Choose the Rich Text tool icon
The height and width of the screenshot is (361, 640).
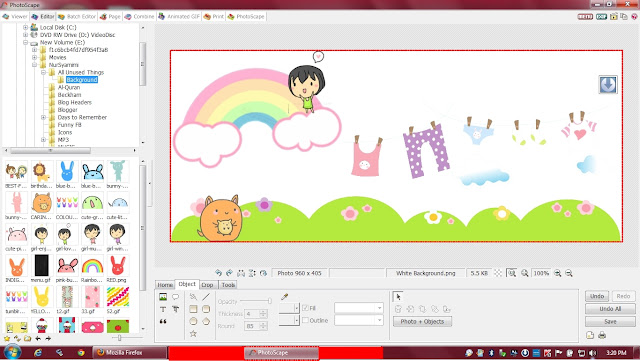176,309
